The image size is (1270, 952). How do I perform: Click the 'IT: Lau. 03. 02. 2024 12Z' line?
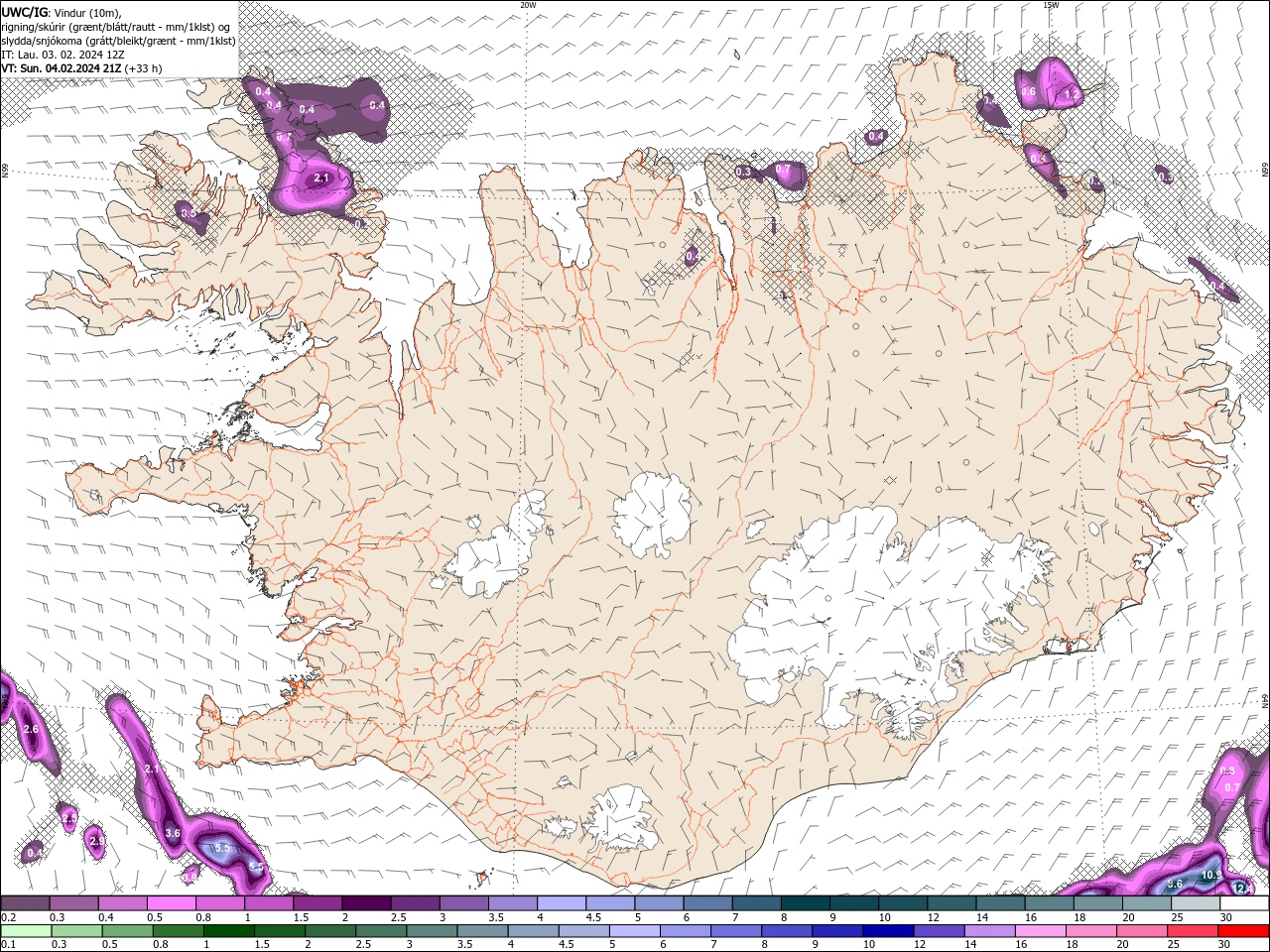(x=63, y=55)
